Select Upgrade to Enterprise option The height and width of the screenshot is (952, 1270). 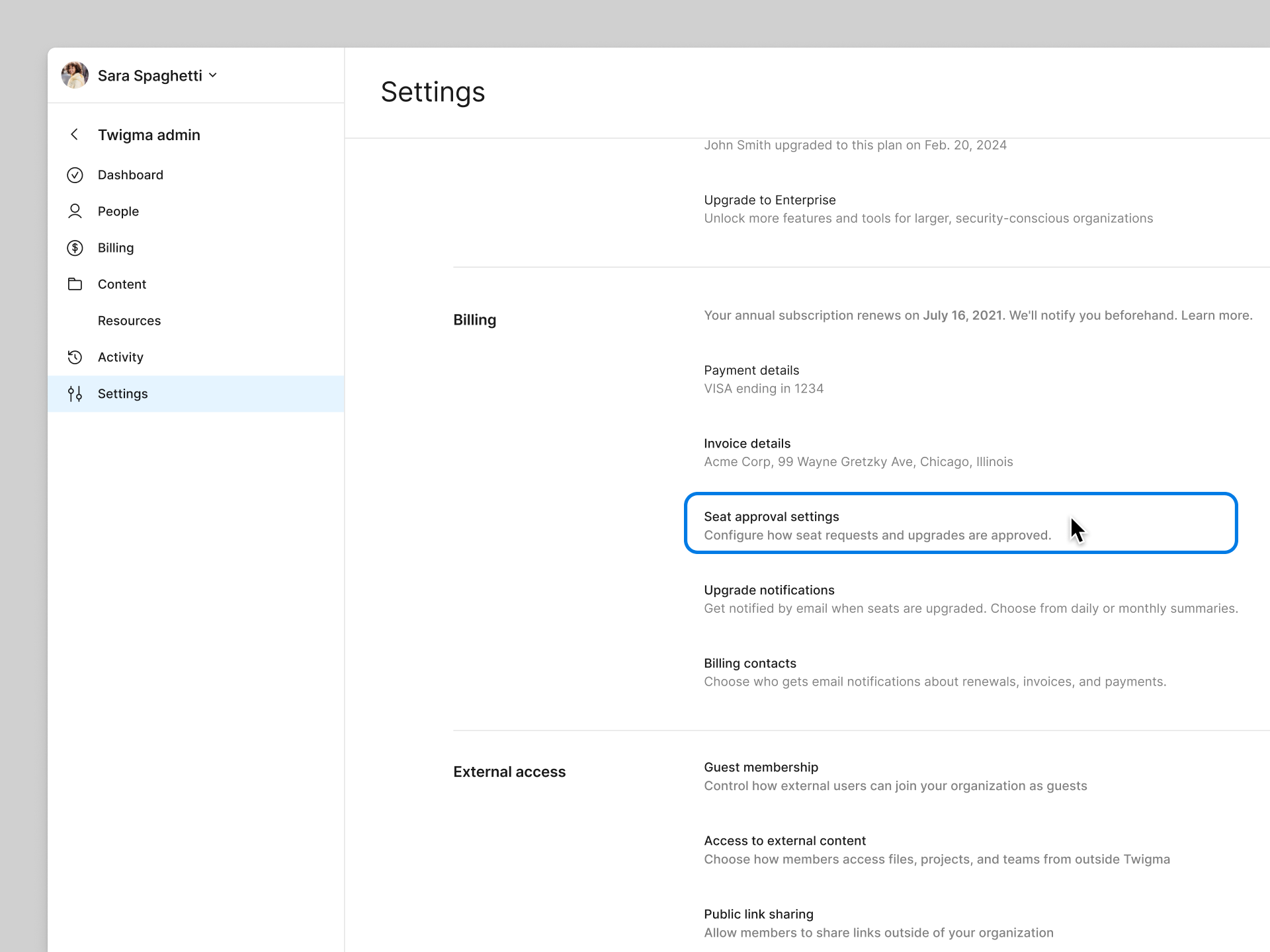coord(770,200)
